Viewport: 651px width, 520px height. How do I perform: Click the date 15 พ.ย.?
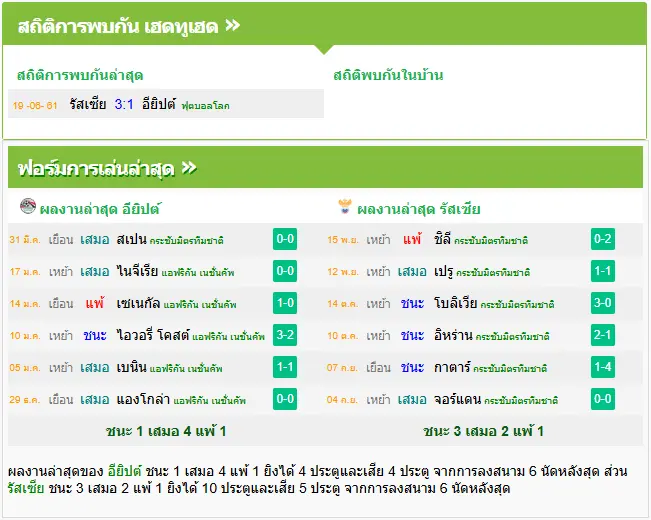[343, 240]
